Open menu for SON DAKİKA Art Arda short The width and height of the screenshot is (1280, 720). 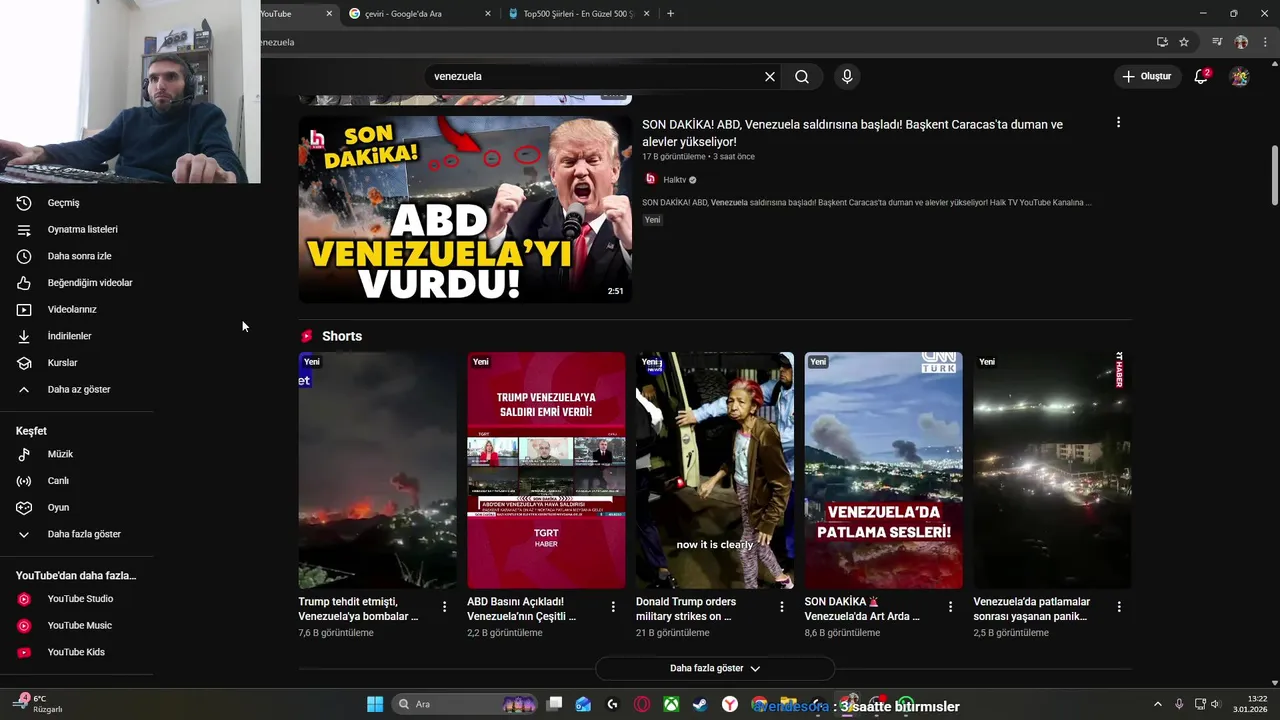click(x=950, y=607)
